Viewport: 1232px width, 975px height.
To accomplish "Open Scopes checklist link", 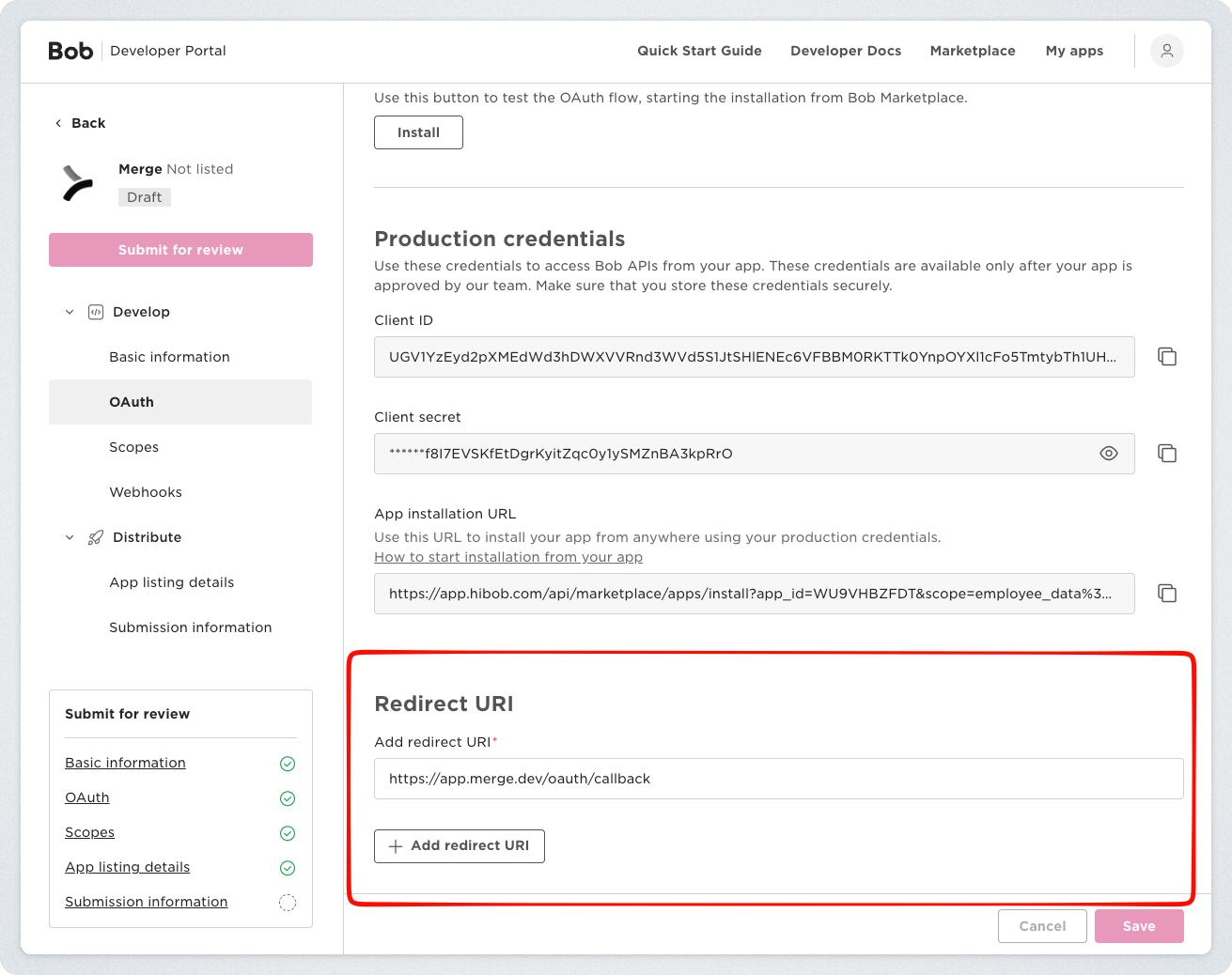I will [89, 832].
